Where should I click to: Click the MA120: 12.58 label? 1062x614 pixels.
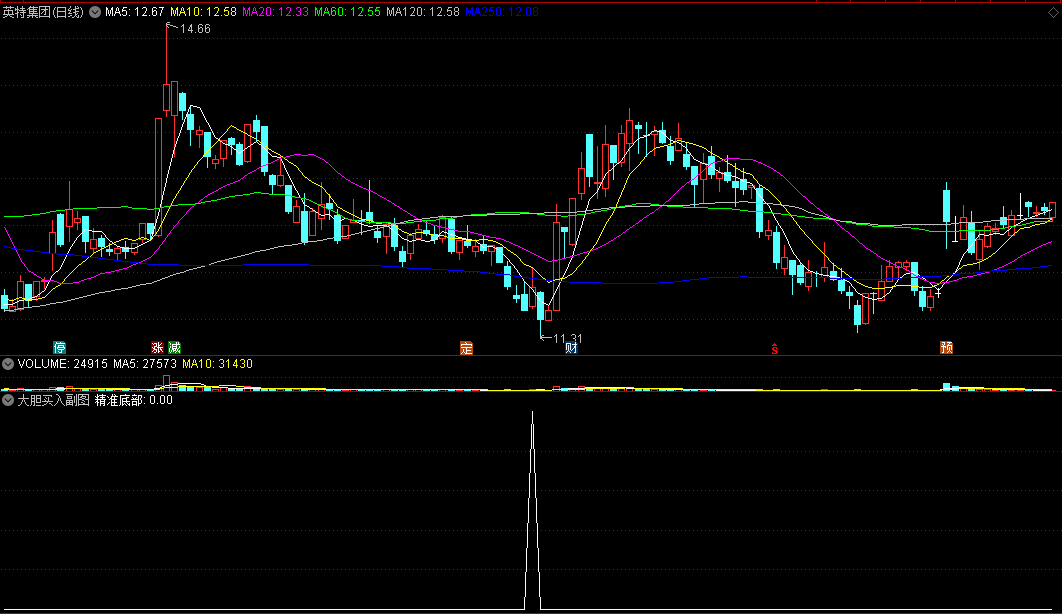coord(423,12)
